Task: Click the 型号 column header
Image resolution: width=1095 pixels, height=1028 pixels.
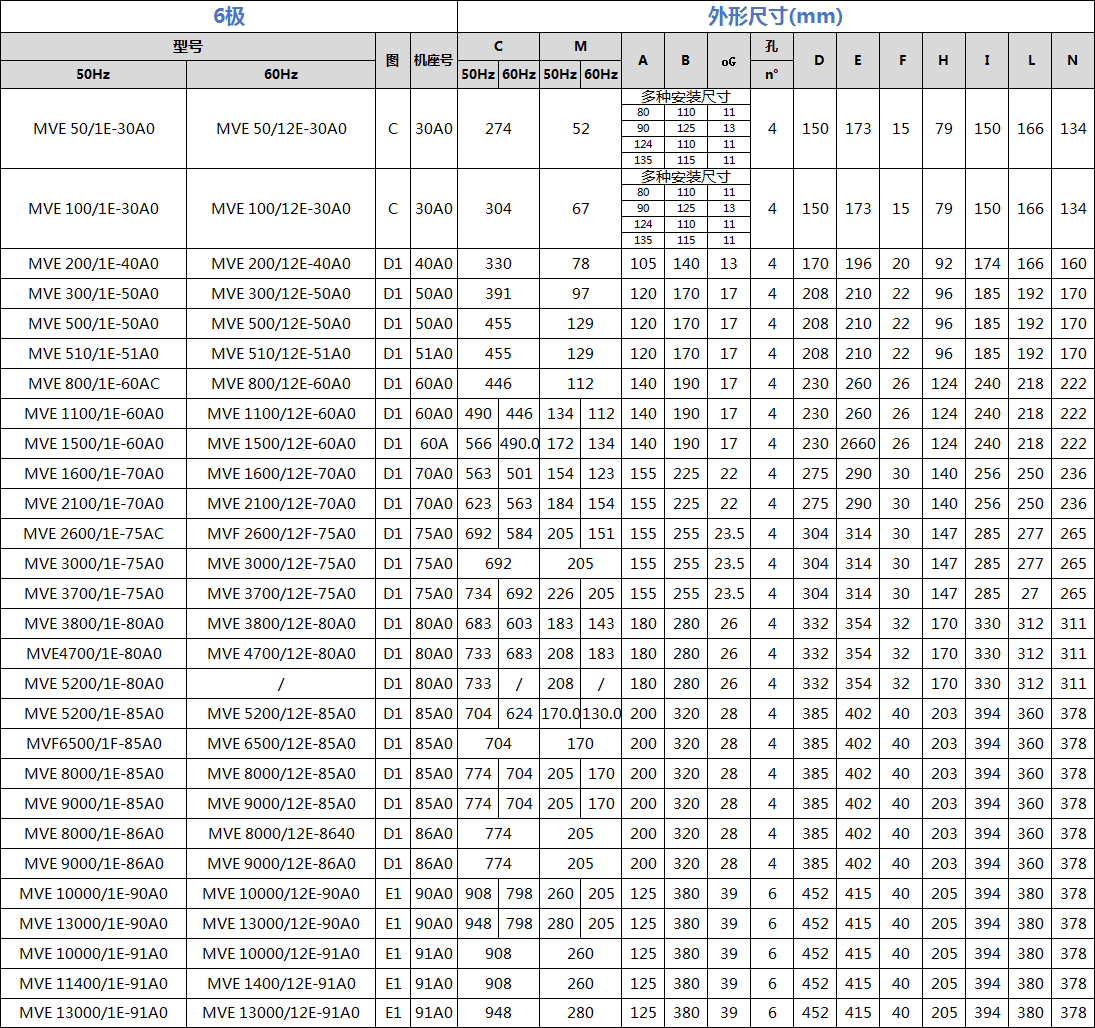Action: pyautogui.click(x=187, y=46)
